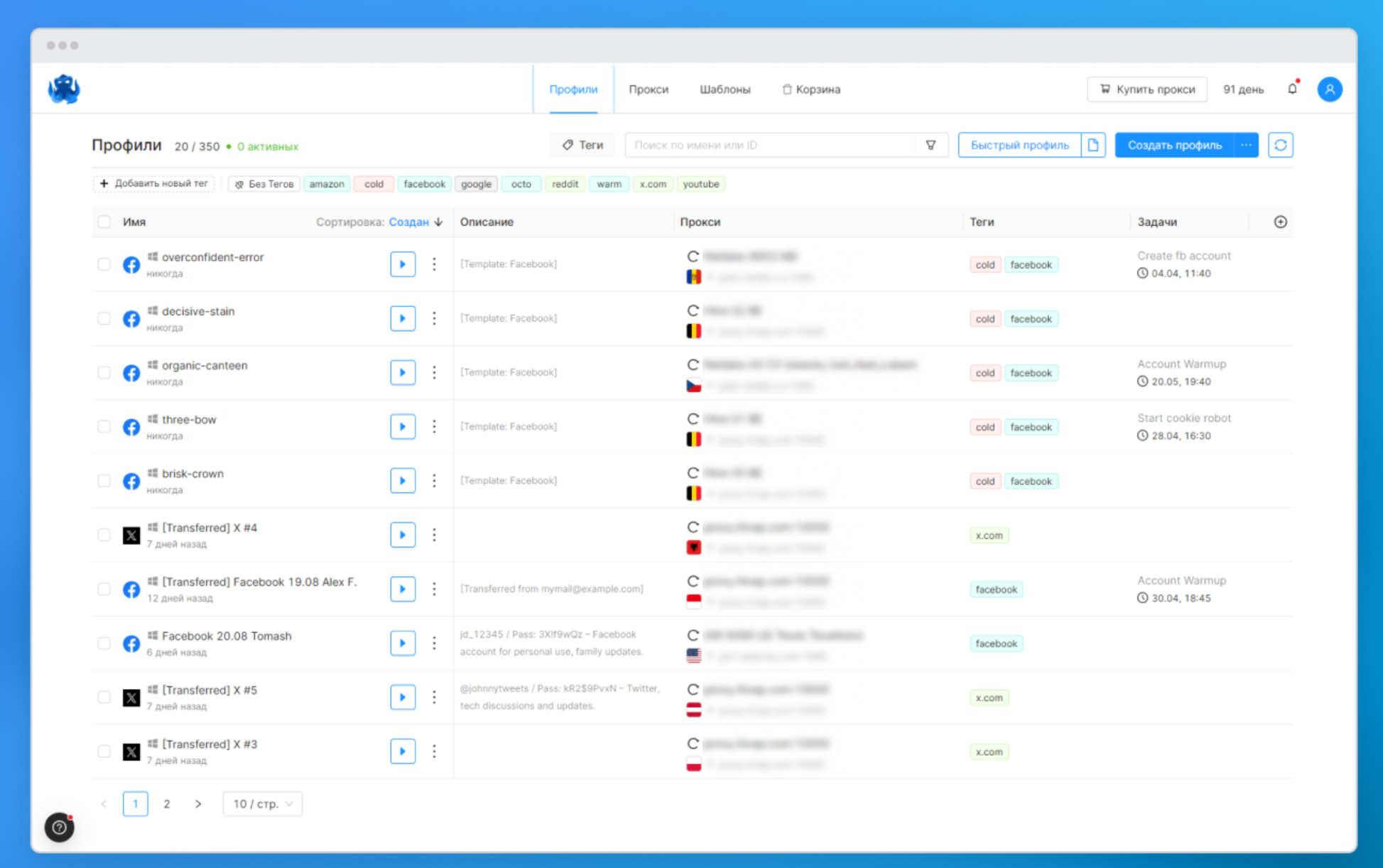Switch to the Профили tab
This screenshot has width=1383, height=868.
[x=573, y=89]
